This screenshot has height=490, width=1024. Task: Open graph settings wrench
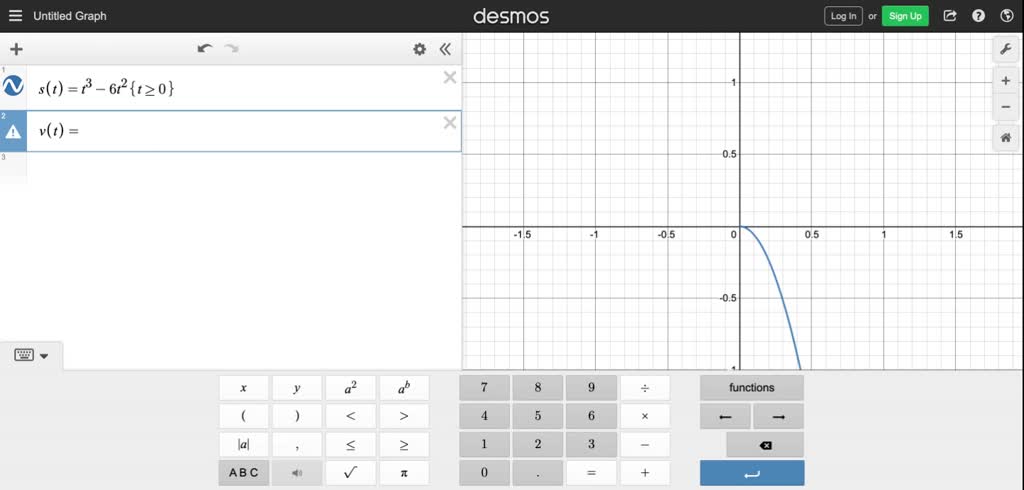pos(1005,49)
